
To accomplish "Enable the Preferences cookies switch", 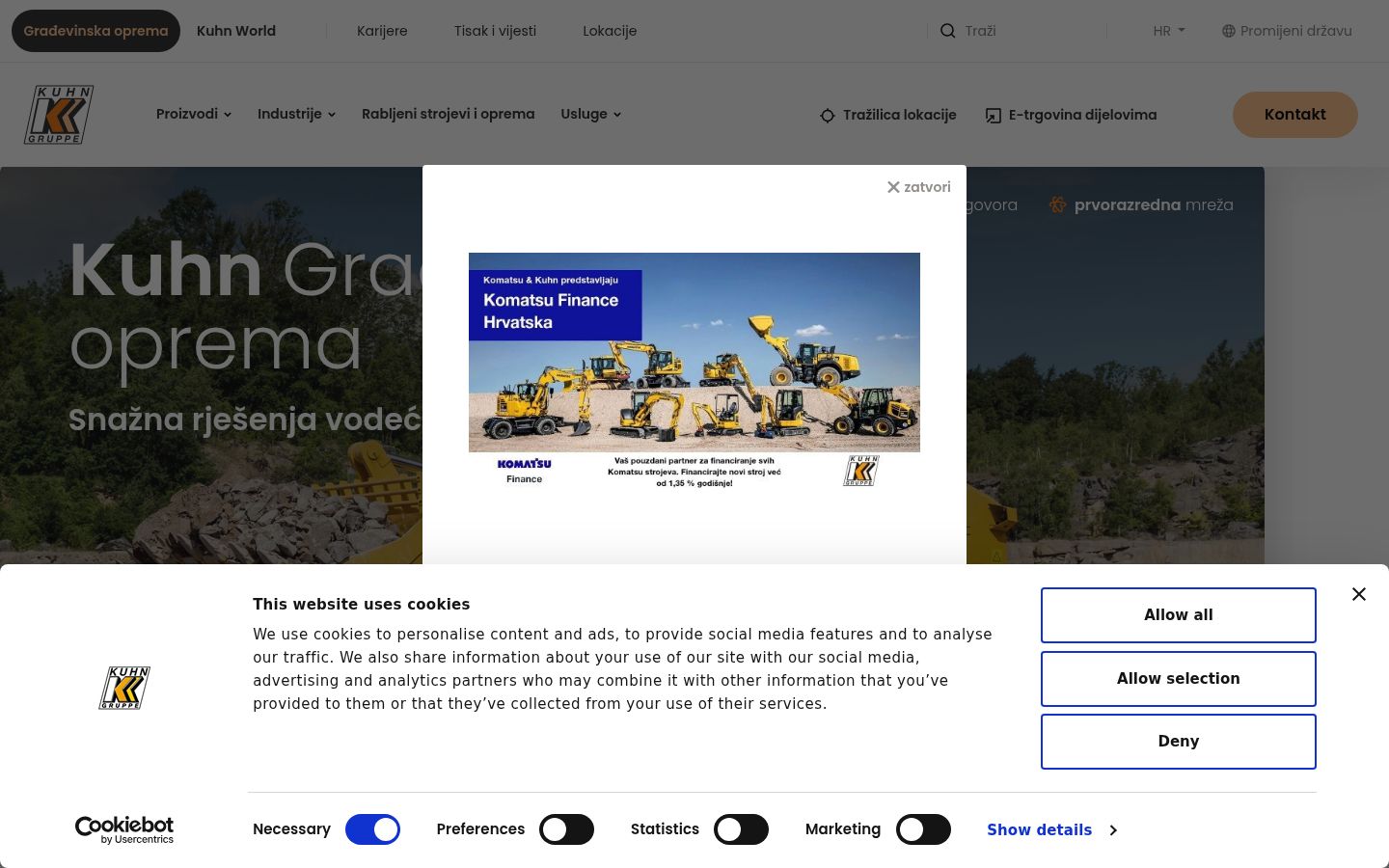I will point(567,829).
